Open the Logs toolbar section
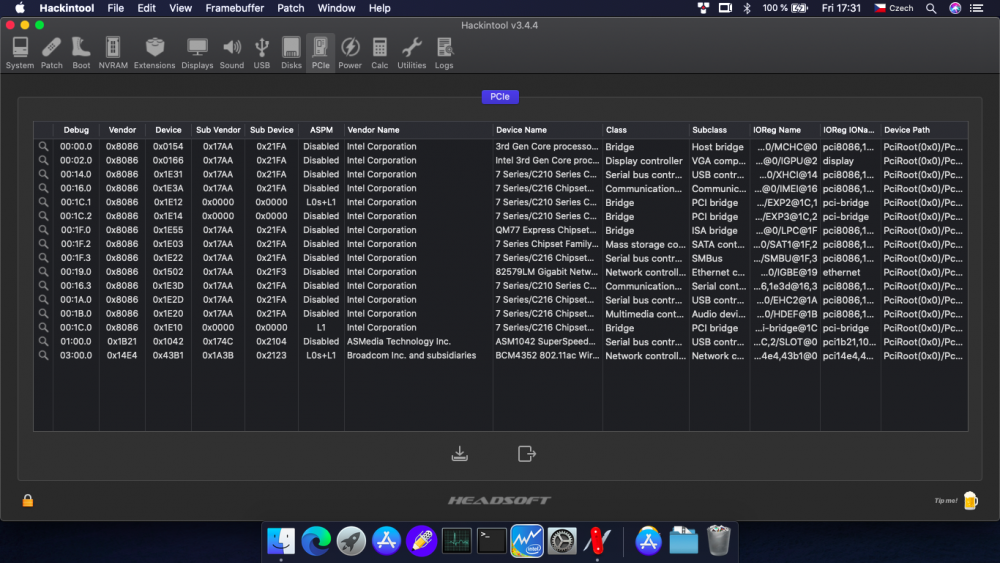 pyautogui.click(x=444, y=52)
